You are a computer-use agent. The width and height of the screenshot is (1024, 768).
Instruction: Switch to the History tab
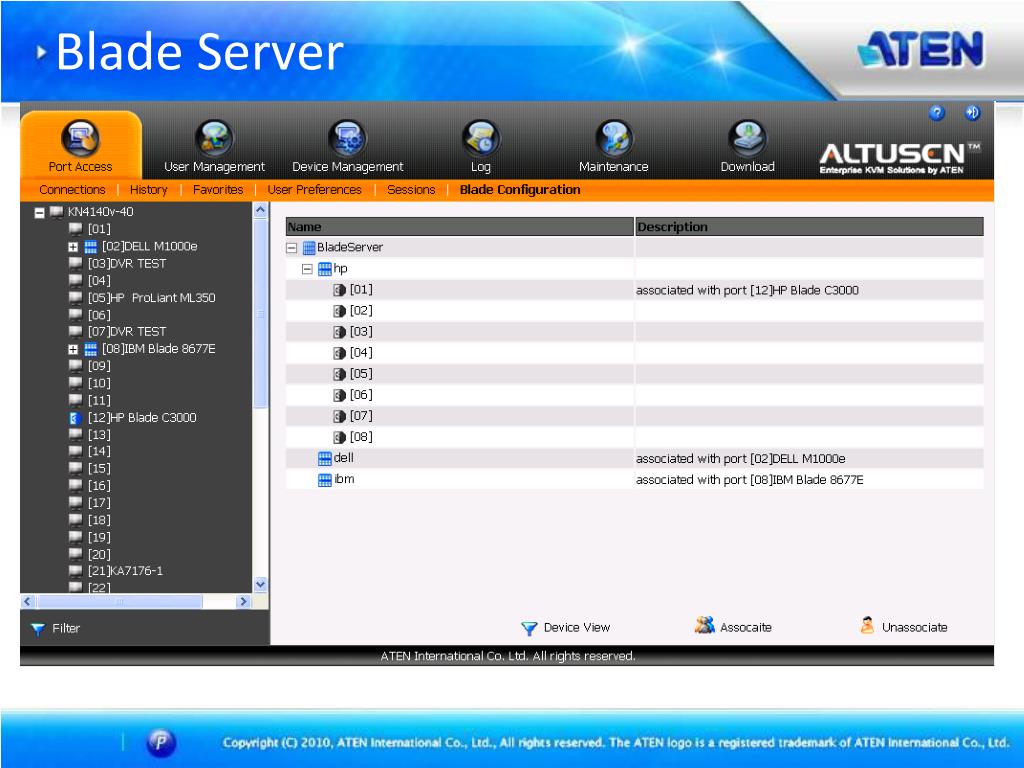[148, 190]
